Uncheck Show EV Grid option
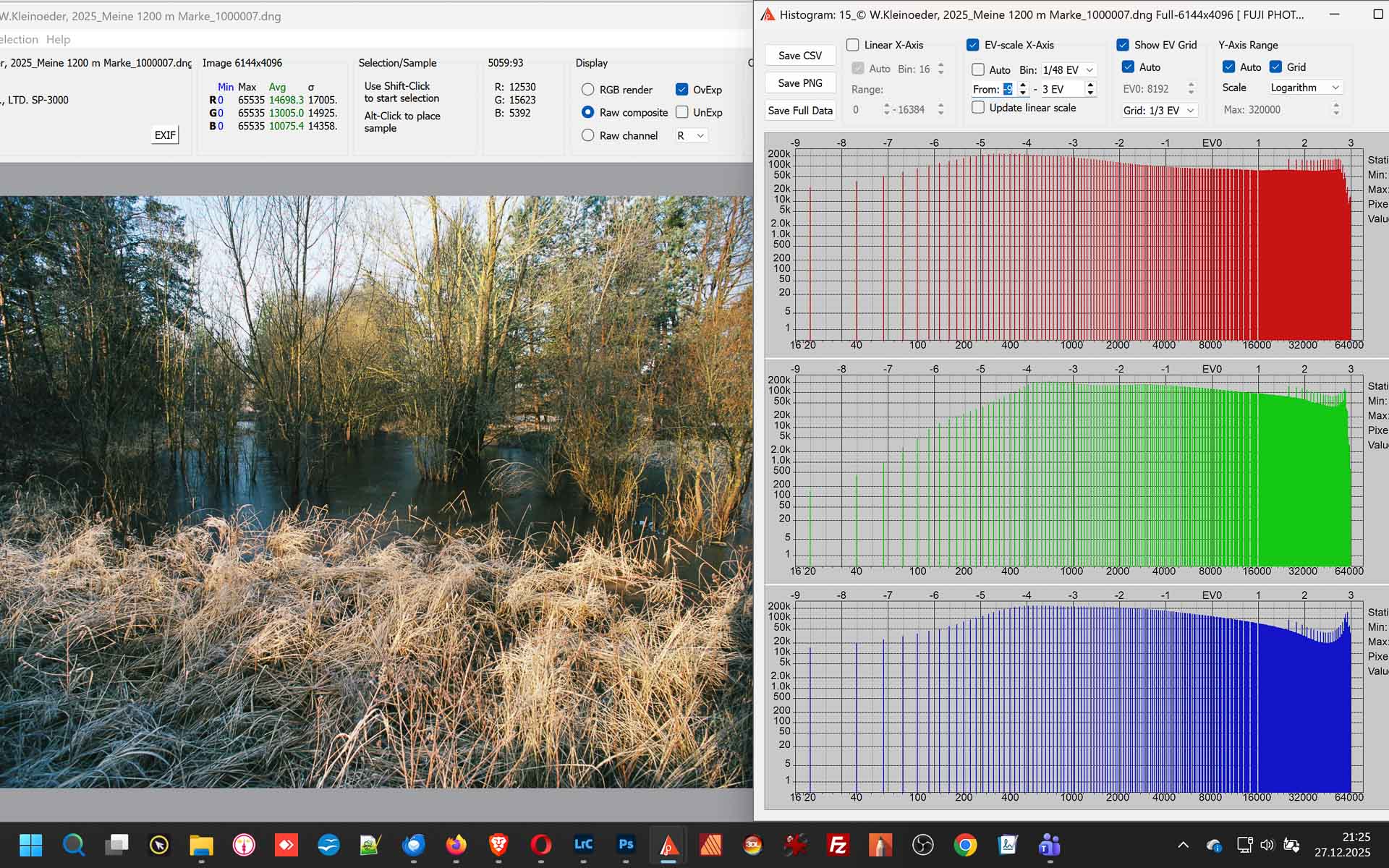This screenshot has height=868, width=1389. tap(1123, 45)
